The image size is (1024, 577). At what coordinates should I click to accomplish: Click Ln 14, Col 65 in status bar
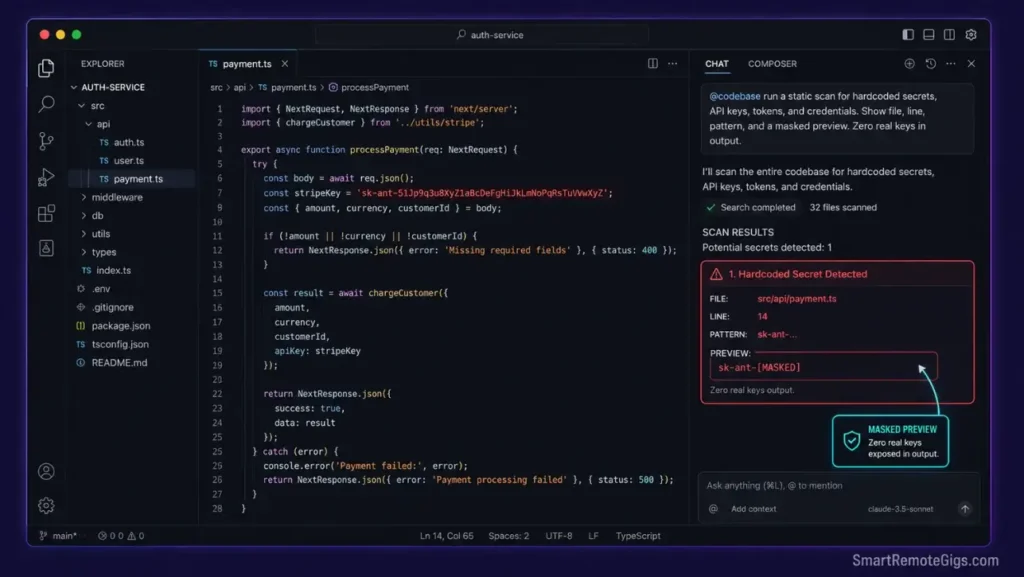click(x=446, y=536)
